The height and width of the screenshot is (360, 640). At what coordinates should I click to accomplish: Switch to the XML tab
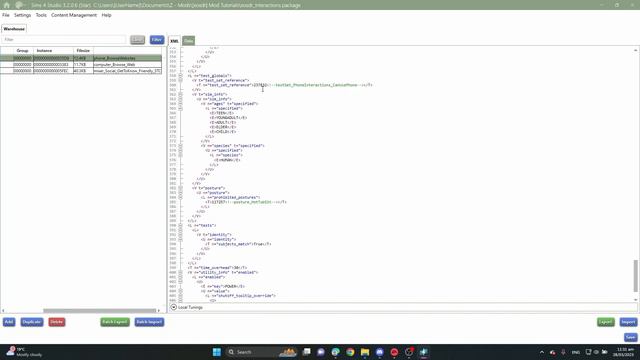coord(174,41)
